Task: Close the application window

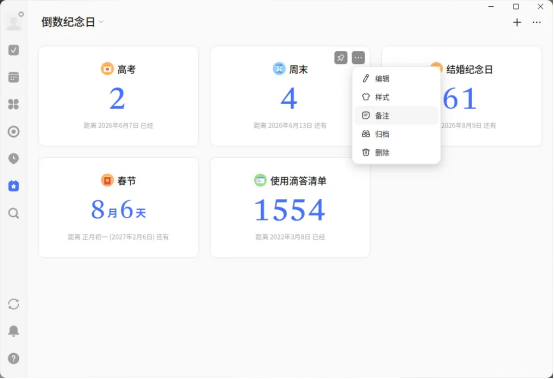Action: 540,6
